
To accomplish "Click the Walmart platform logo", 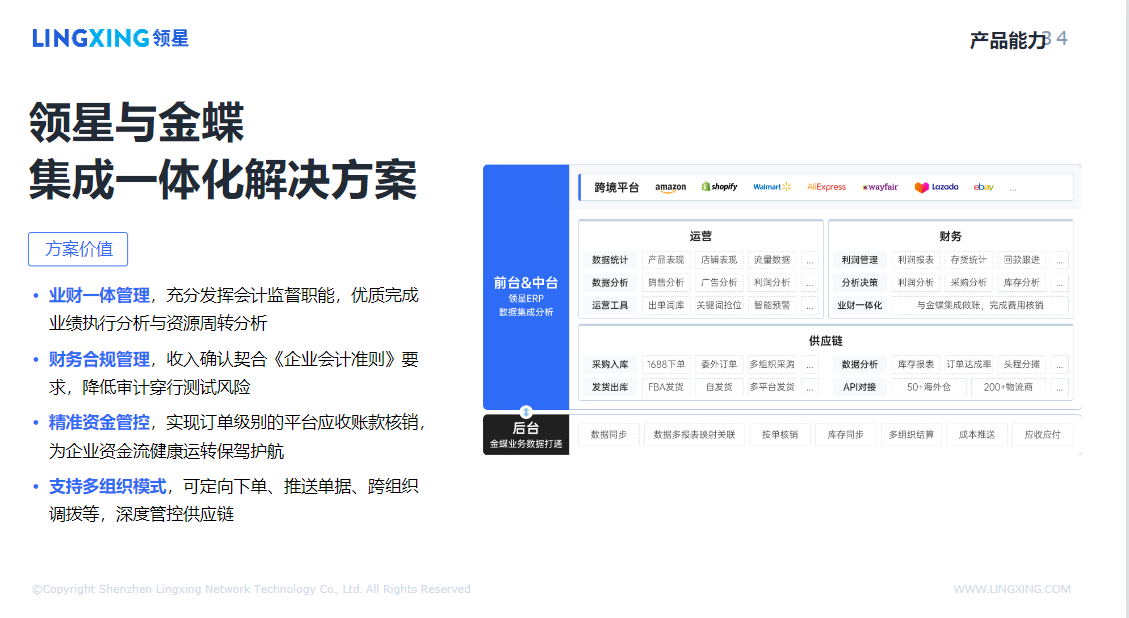I will 772,187.
